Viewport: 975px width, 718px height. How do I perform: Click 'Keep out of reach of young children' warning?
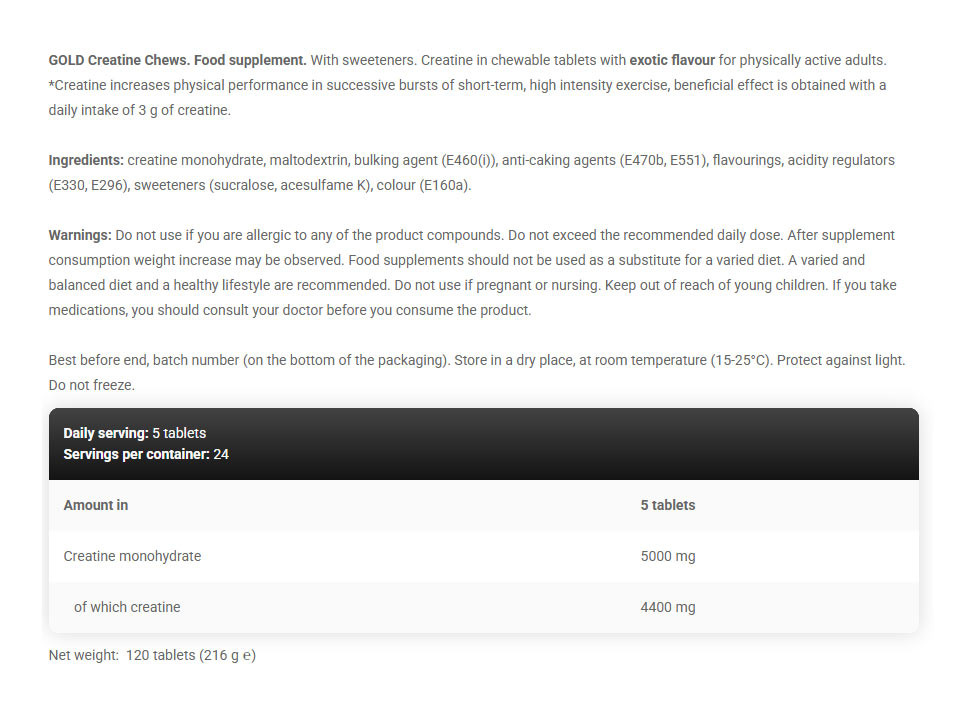pyautogui.click(x=724, y=285)
